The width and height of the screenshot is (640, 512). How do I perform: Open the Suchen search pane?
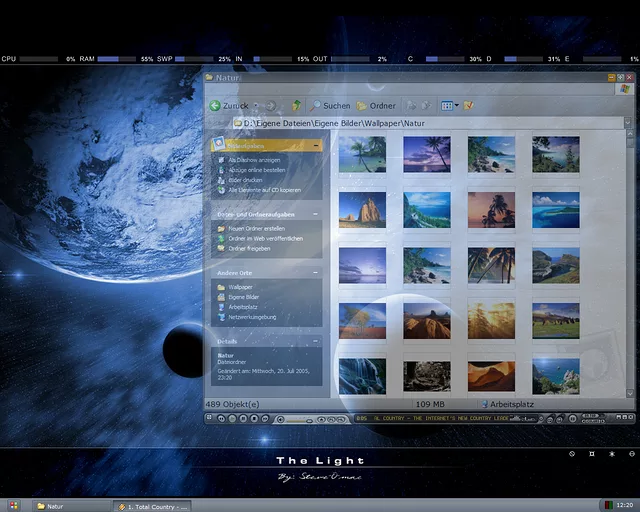click(330, 105)
